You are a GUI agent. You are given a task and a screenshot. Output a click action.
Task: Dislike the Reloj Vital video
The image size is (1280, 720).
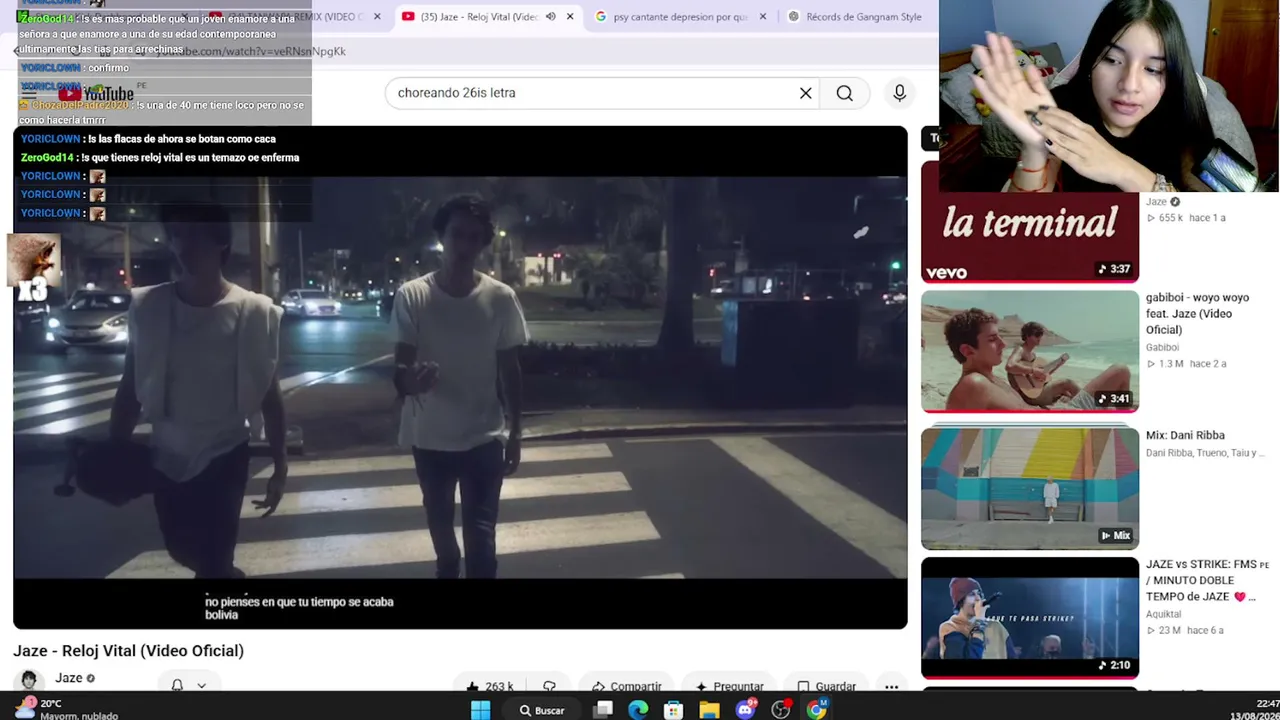click(x=549, y=686)
